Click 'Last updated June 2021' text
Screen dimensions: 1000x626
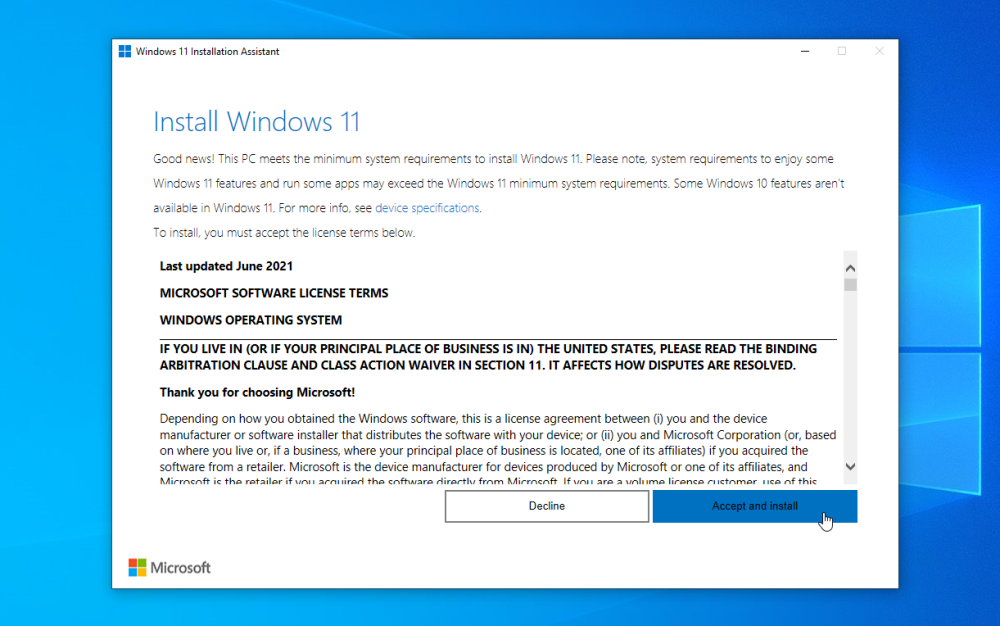point(226,266)
